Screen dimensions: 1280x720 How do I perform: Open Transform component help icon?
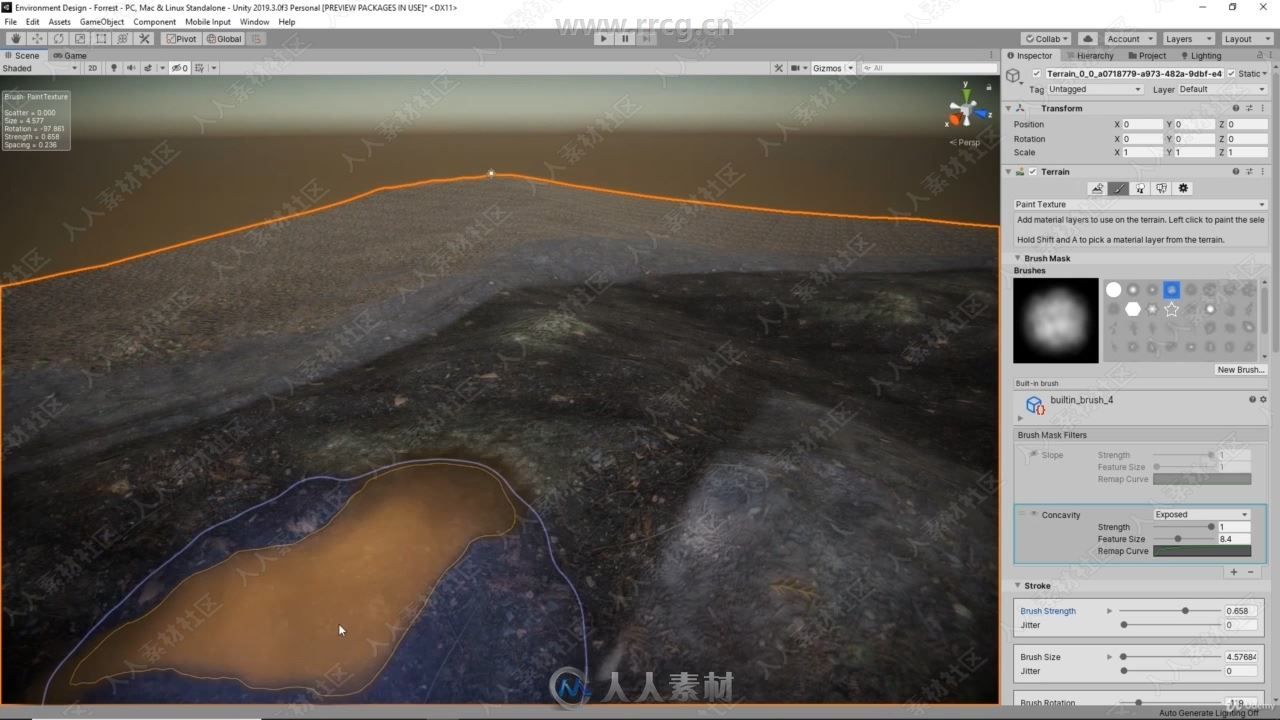pos(1235,108)
